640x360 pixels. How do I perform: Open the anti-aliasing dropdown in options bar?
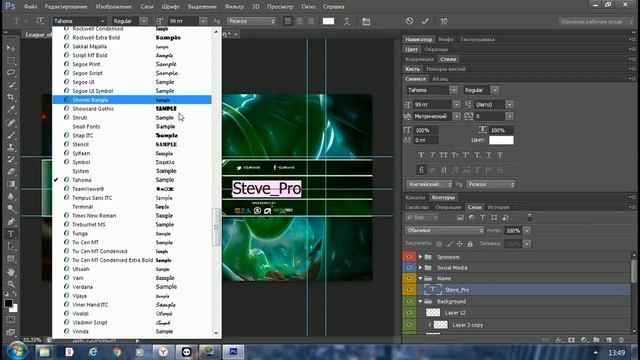(251, 21)
